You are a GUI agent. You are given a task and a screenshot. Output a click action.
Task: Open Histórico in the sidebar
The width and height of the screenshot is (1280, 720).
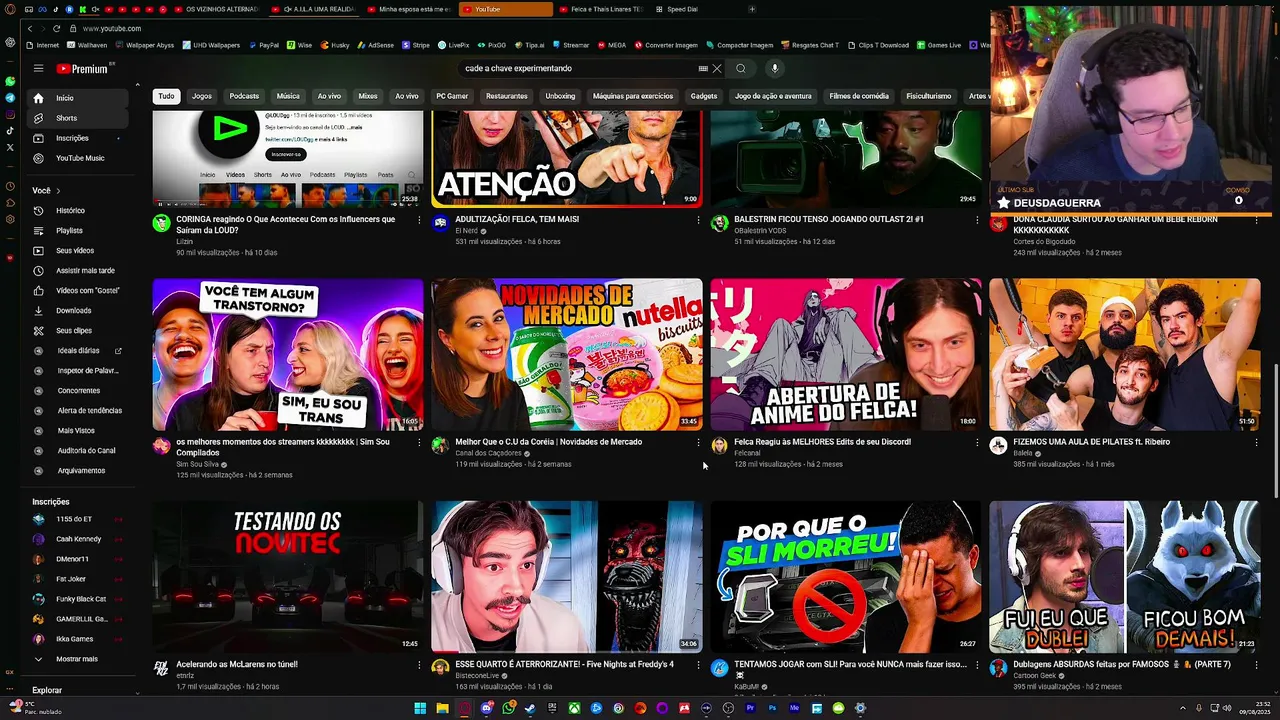(x=80, y=210)
